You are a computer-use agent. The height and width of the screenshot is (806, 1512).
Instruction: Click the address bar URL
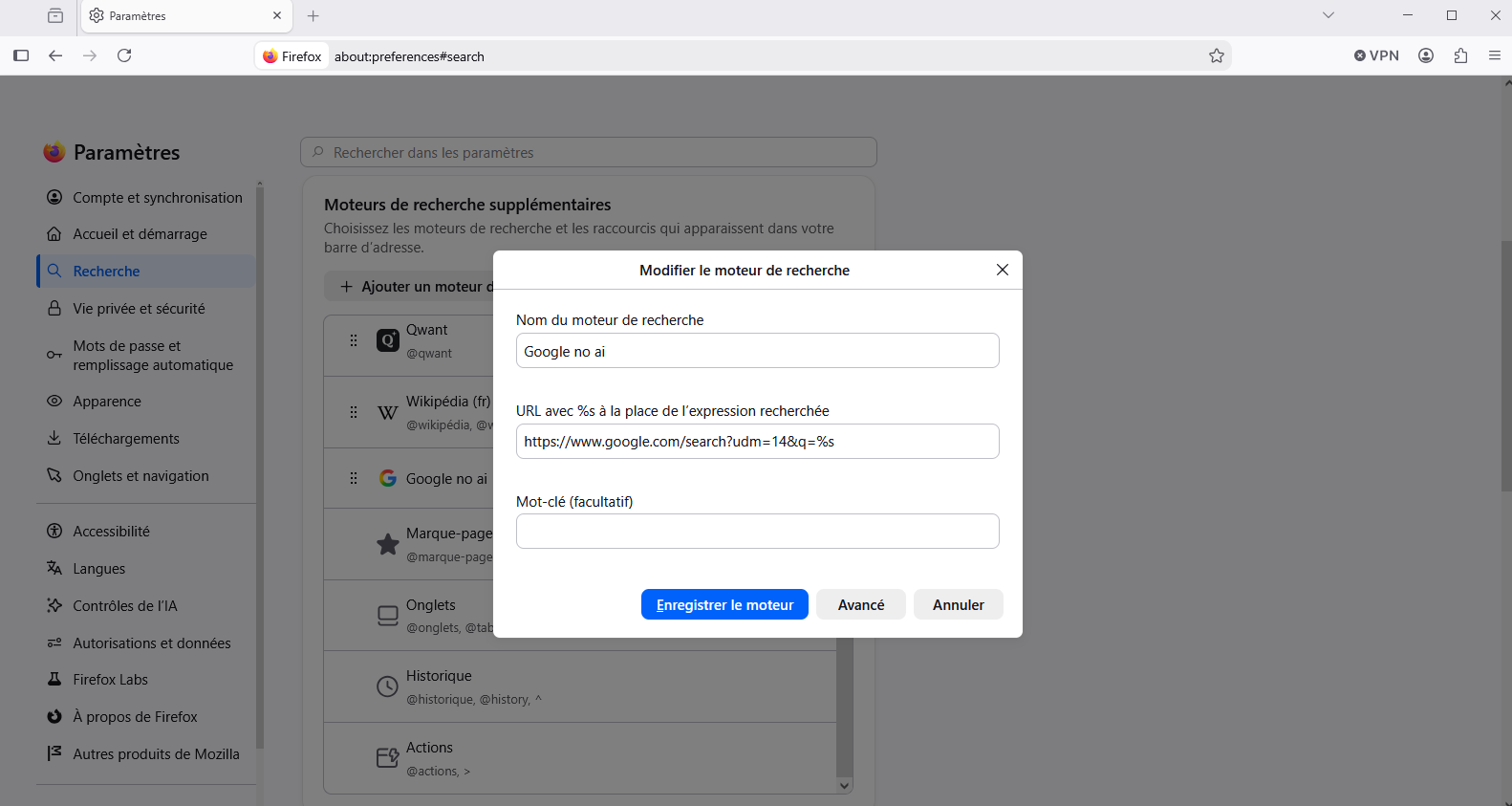click(x=409, y=56)
